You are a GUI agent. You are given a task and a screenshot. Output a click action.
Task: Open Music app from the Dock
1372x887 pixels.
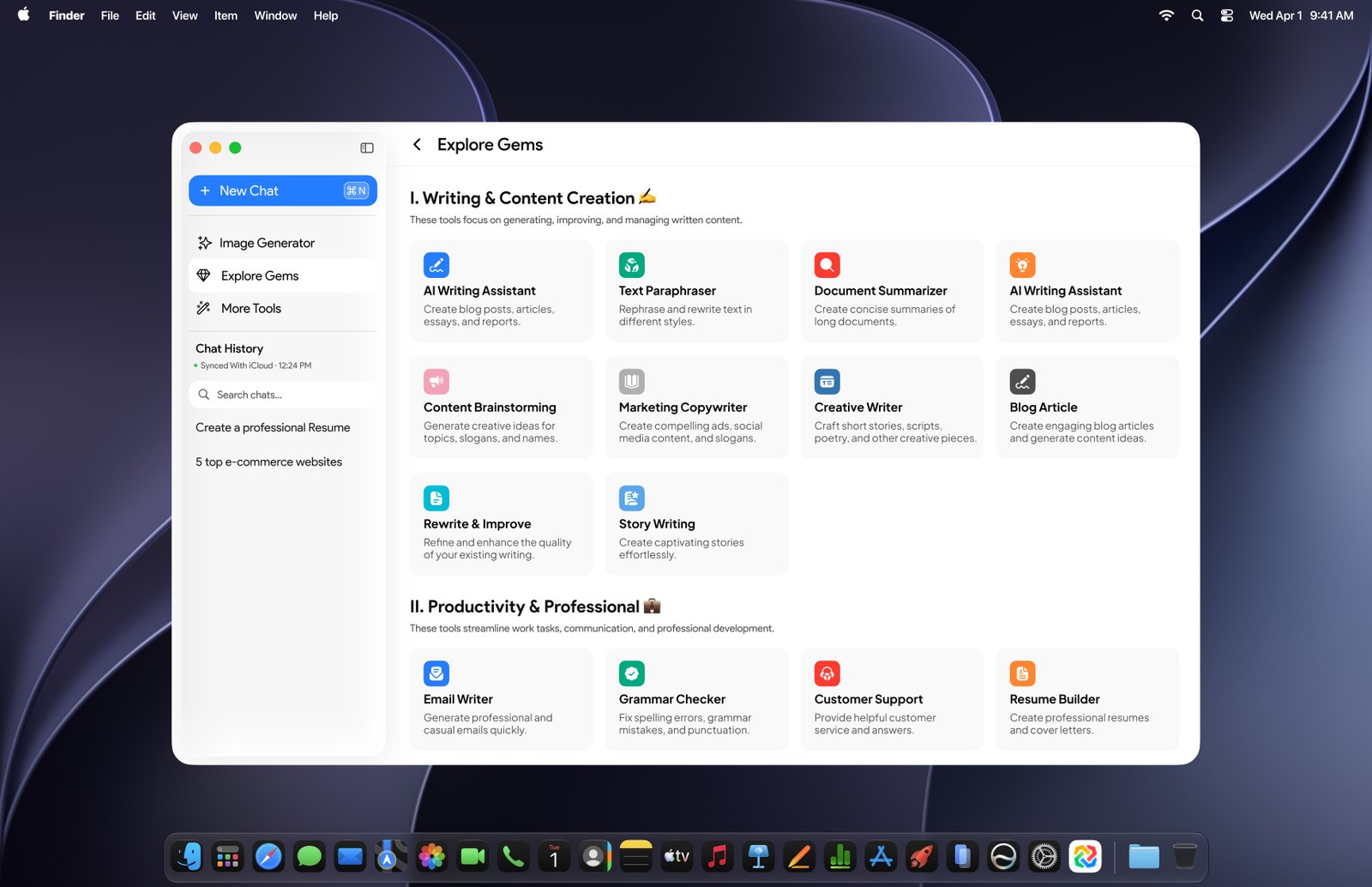(x=718, y=856)
